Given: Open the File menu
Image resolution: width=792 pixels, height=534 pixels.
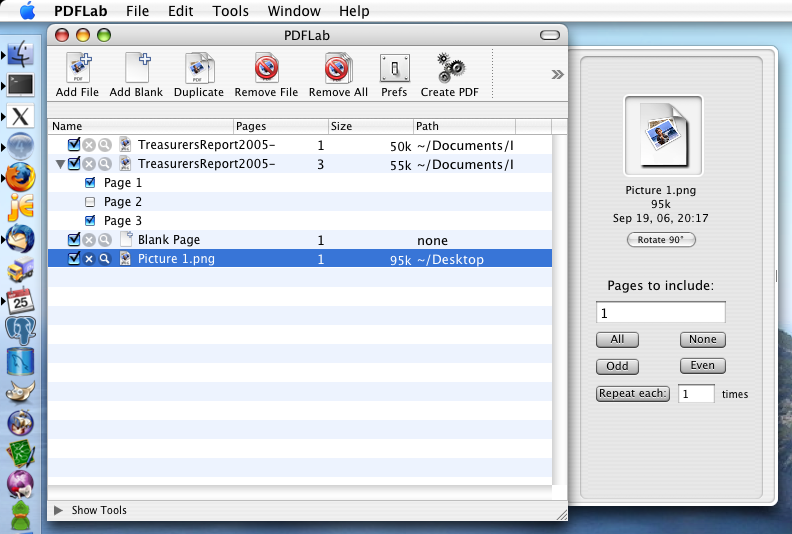Looking at the screenshot, I should (x=137, y=11).
